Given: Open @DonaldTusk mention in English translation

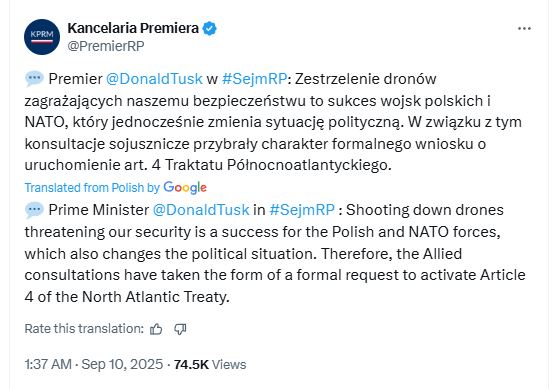Looking at the screenshot, I should [201, 210].
